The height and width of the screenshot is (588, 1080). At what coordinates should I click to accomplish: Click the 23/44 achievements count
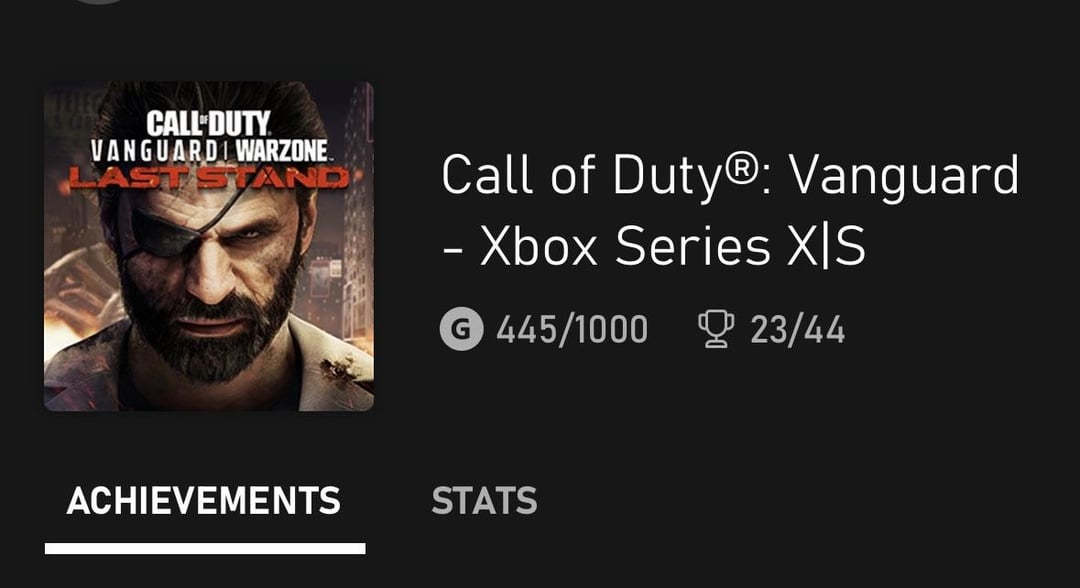coord(797,329)
